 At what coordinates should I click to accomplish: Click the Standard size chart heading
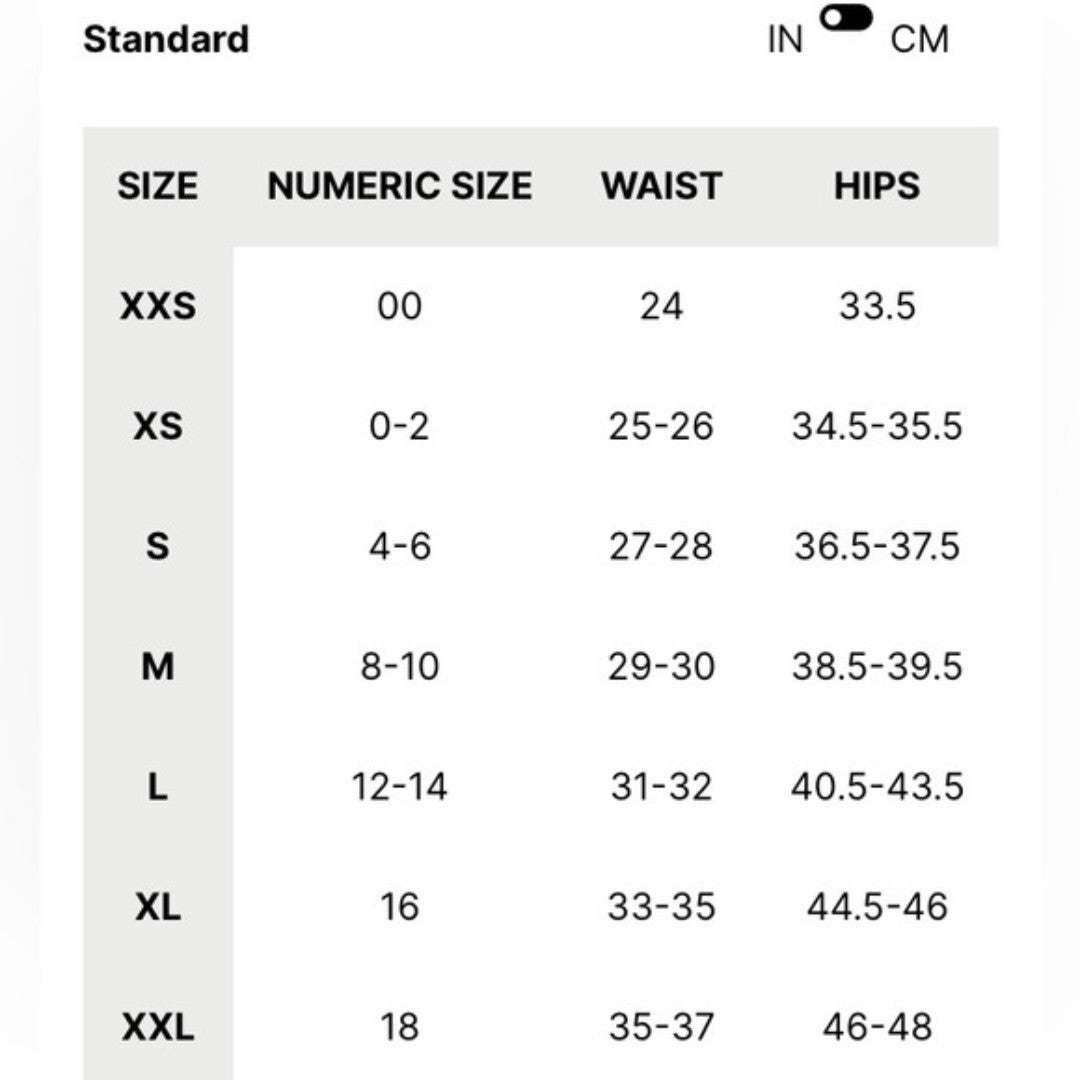point(166,39)
